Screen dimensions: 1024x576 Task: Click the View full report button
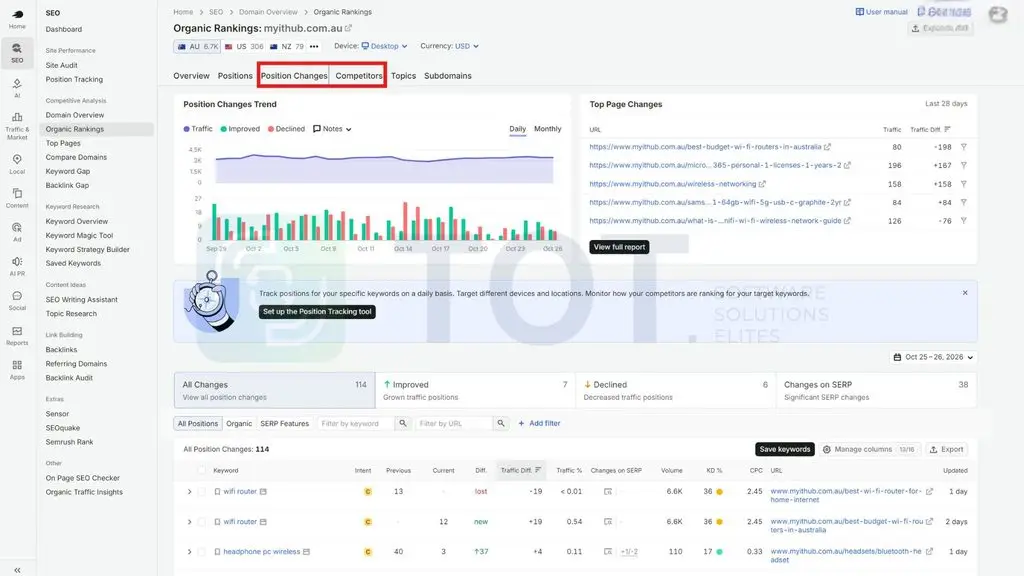click(x=619, y=247)
